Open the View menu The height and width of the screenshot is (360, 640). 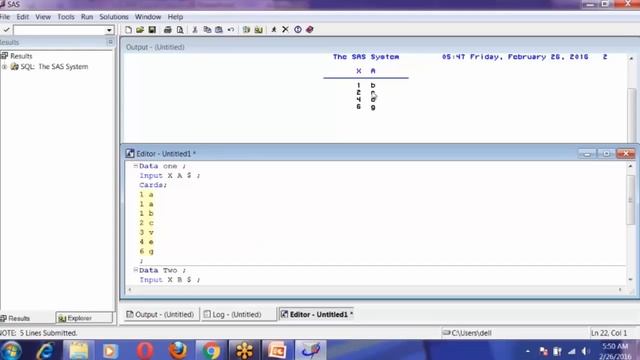43,17
